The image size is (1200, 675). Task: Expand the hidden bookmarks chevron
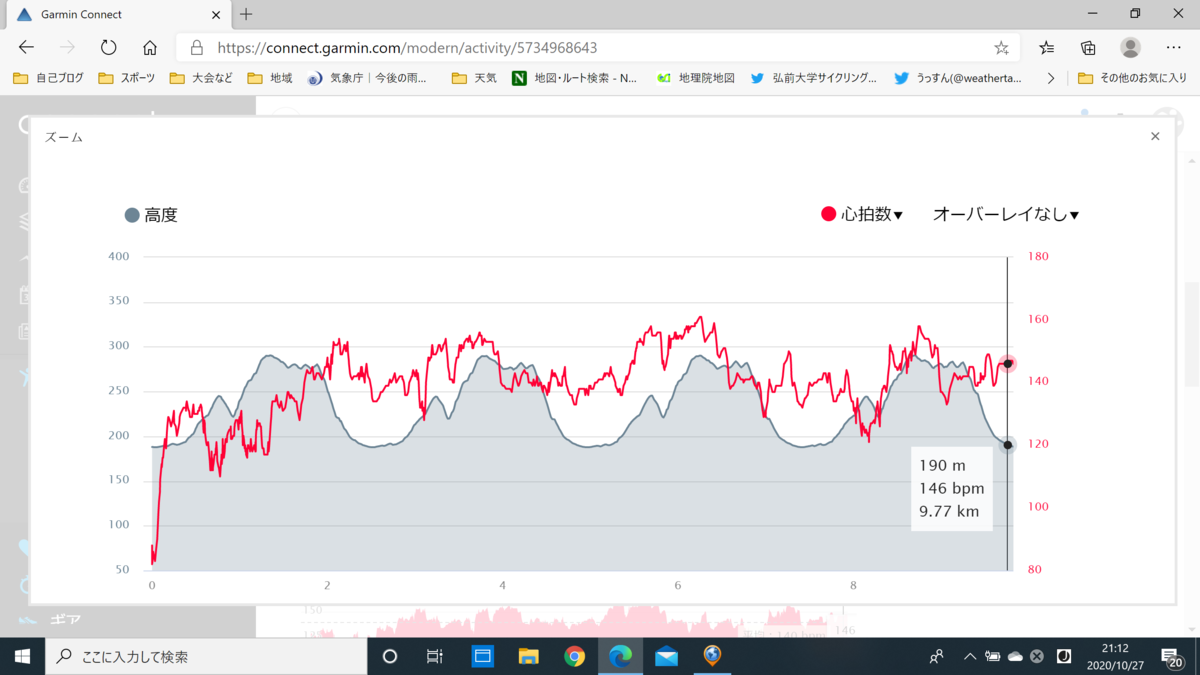[1050, 78]
